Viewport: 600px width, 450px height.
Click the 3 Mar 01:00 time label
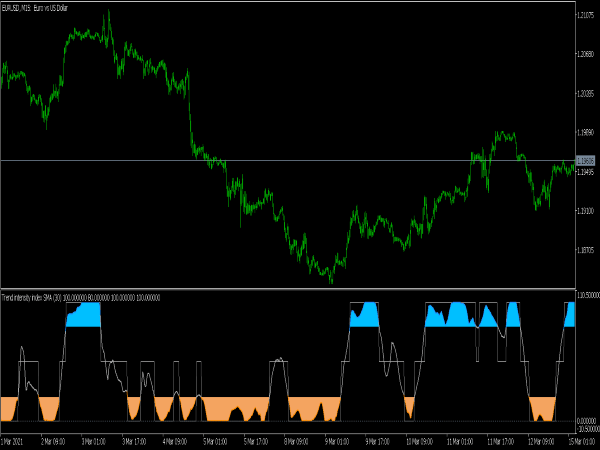pos(94,442)
